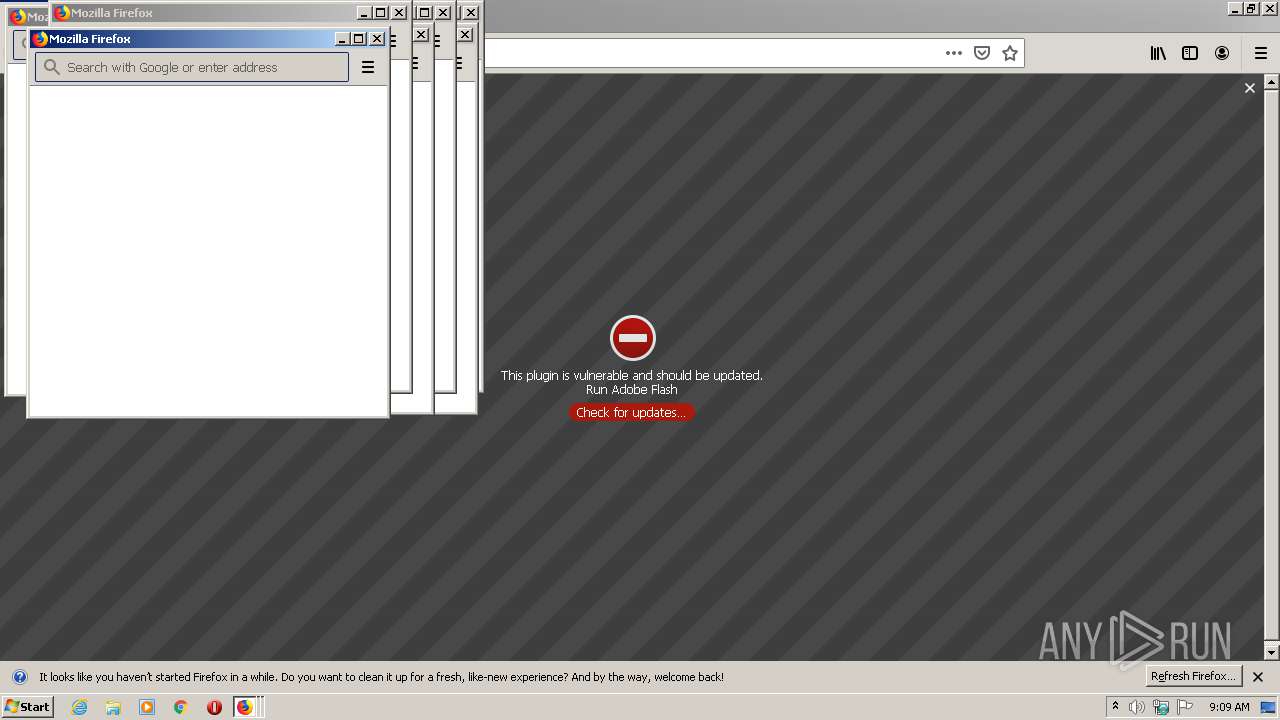Open page actions three-dots menu

954,53
